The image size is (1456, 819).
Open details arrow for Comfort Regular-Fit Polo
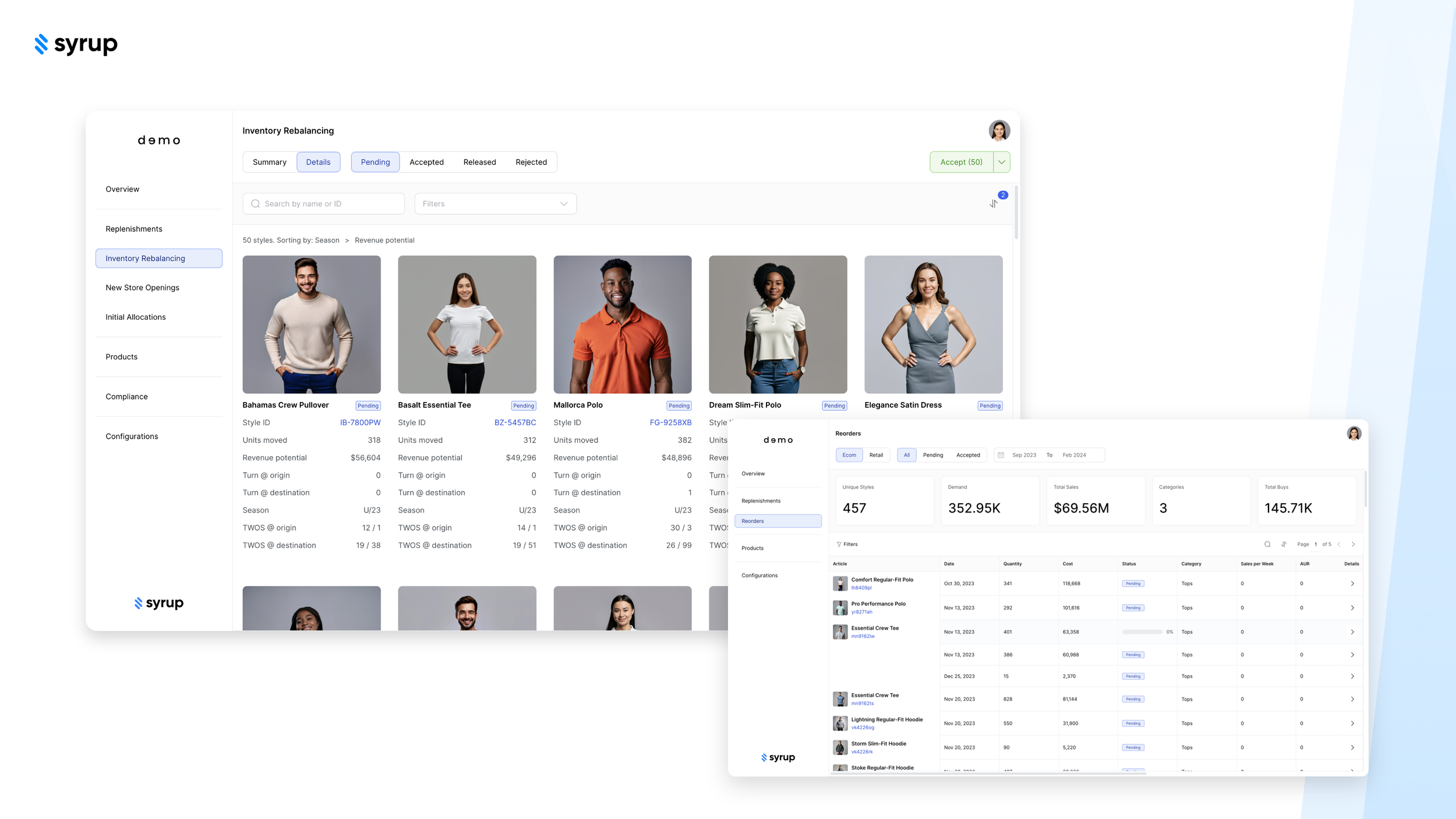point(1352,583)
